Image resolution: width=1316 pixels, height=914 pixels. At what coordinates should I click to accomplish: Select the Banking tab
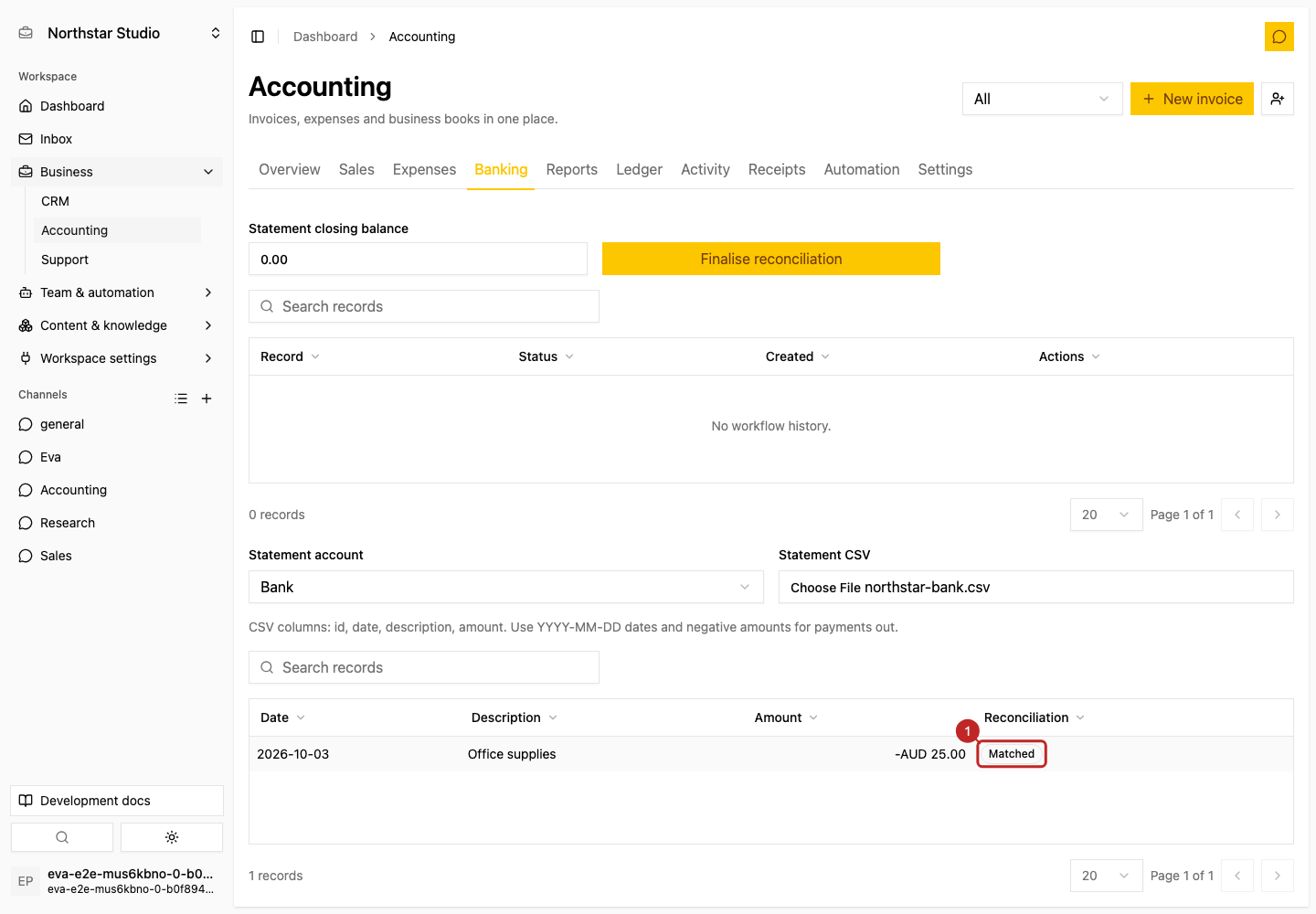[501, 169]
